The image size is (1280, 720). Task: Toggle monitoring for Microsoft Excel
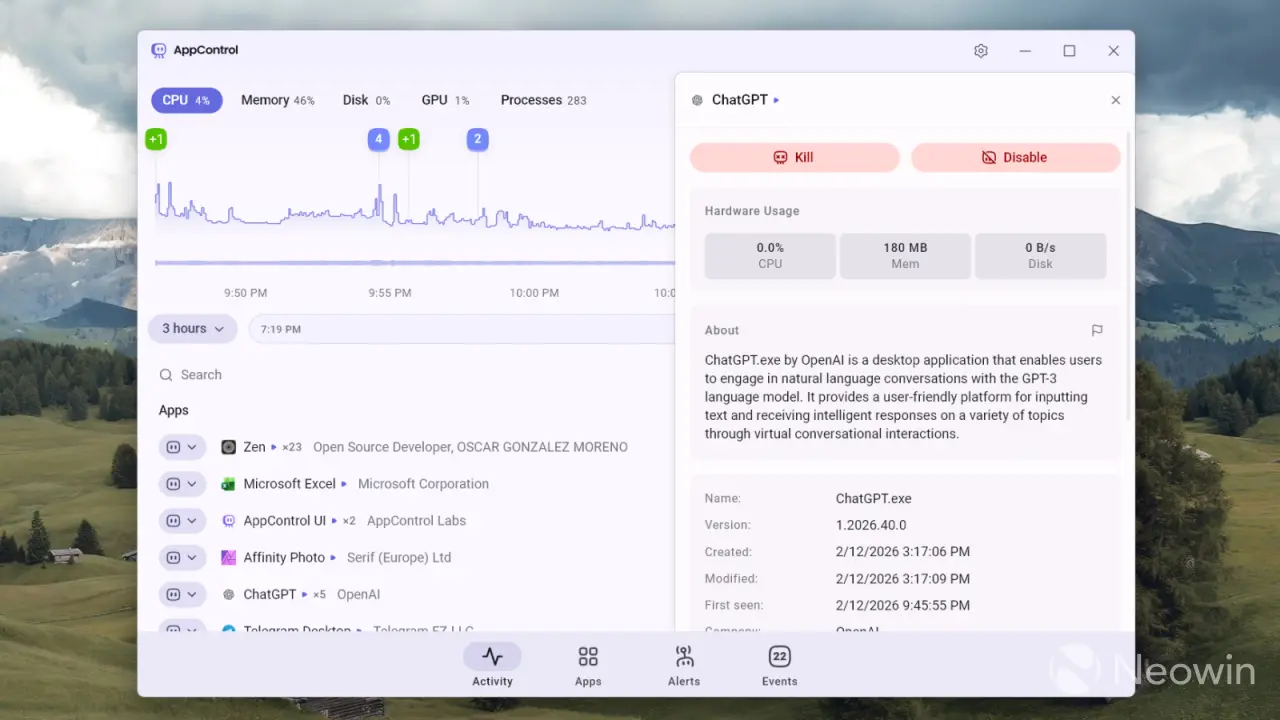click(x=174, y=483)
